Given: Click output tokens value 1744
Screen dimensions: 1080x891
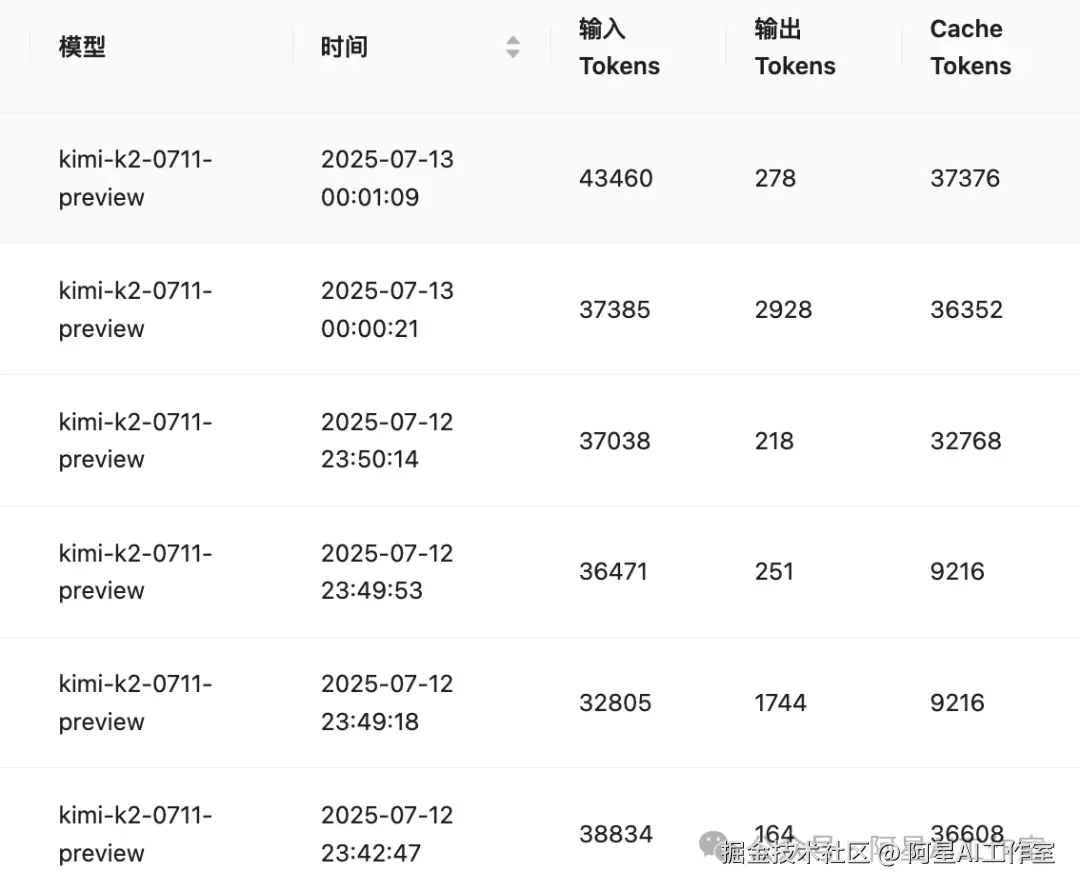Looking at the screenshot, I should point(780,703).
